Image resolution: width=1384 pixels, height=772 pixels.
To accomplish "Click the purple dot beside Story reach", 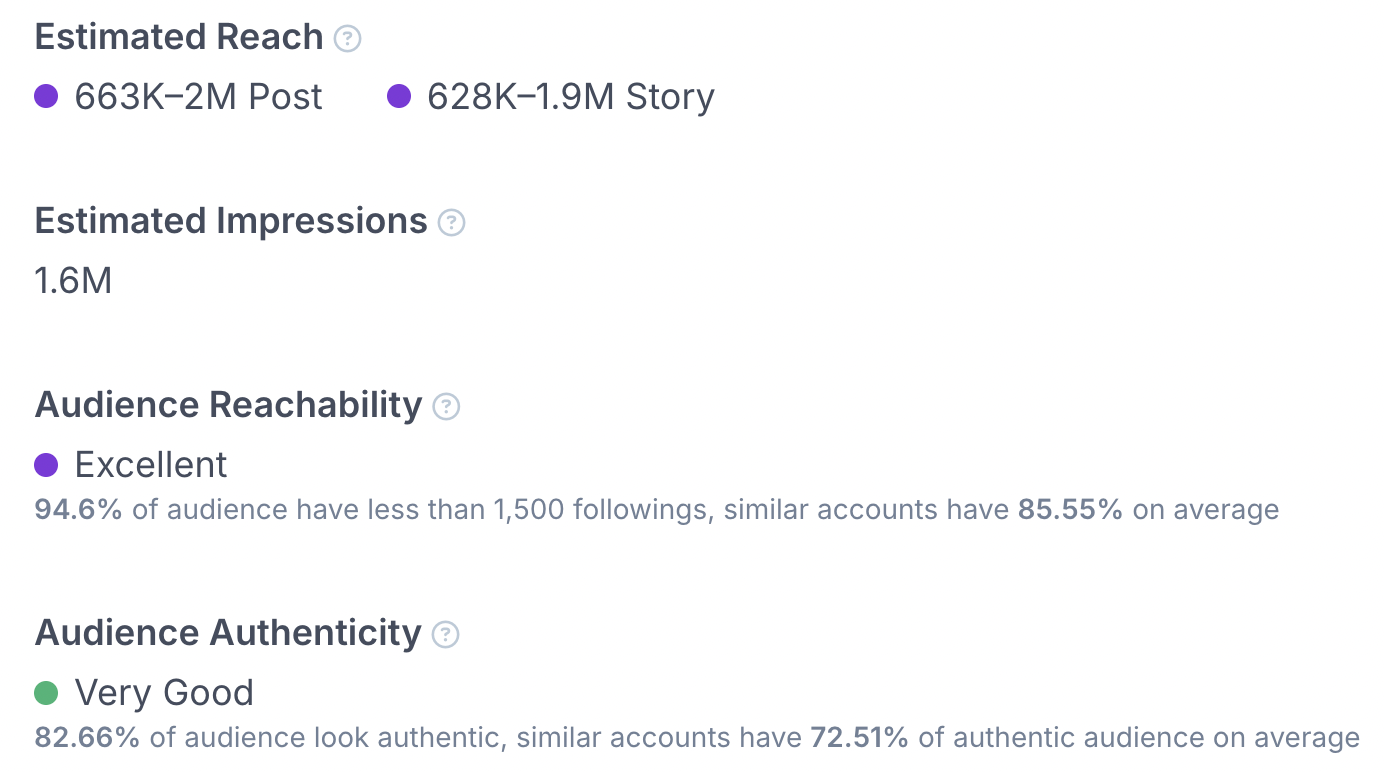I will 399,97.
